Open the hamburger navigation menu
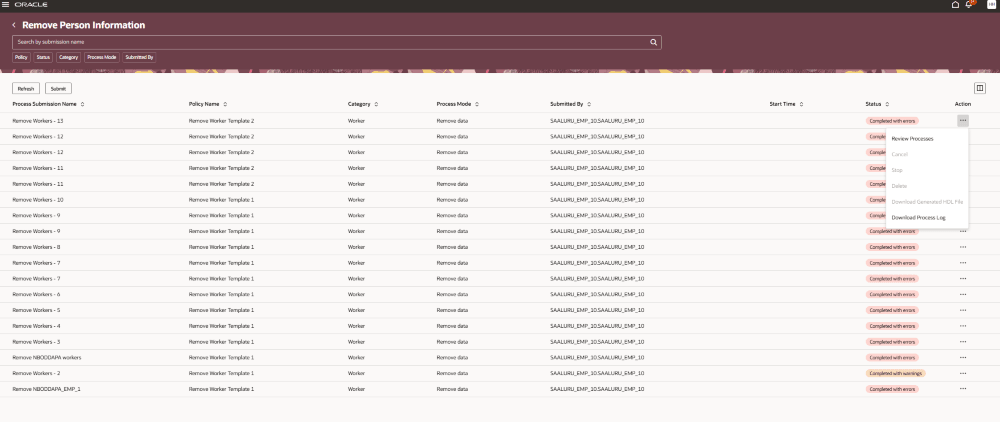The width and height of the screenshot is (1000, 422). pyautogui.click(x=6, y=4)
